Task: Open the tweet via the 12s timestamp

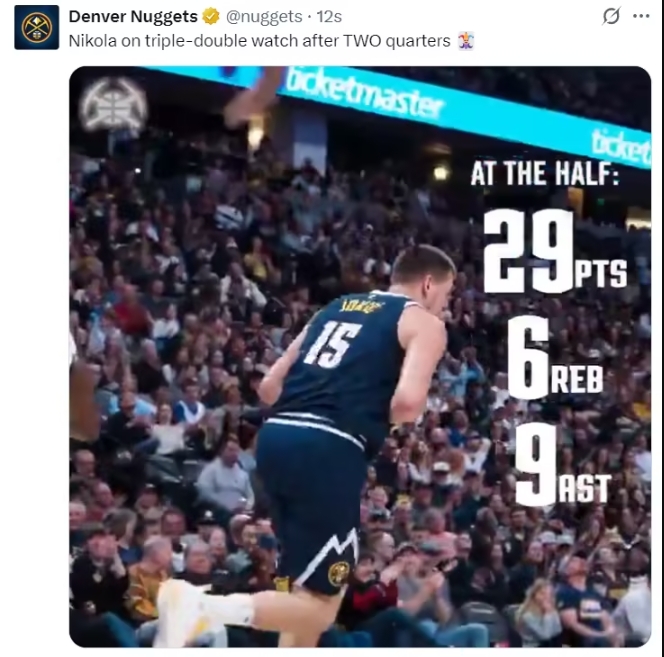Action: pos(329,17)
